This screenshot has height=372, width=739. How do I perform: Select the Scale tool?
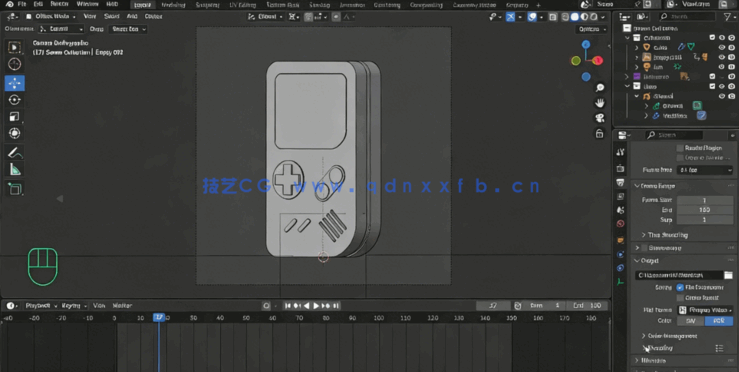coord(15,116)
